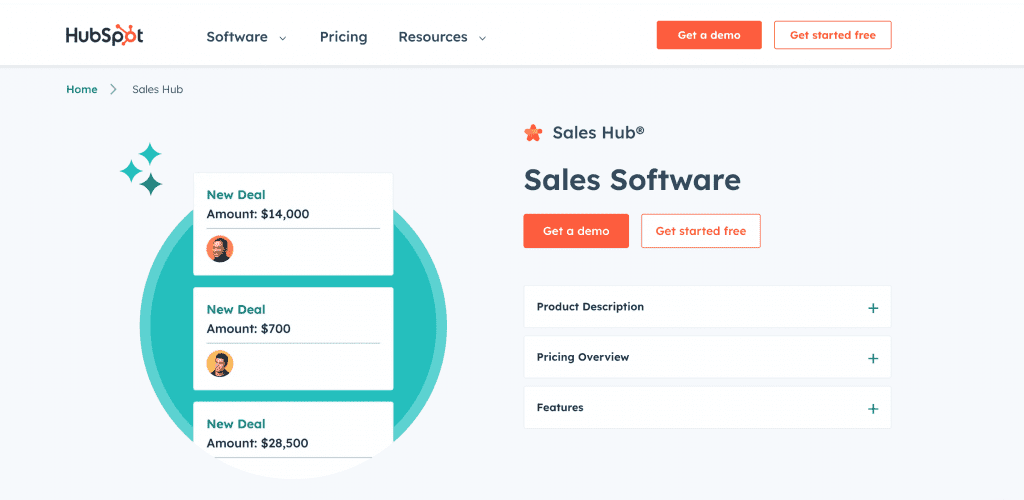Viewport: 1024px width, 500px height.
Task: Open the Resources dropdown menu
Action: point(442,37)
